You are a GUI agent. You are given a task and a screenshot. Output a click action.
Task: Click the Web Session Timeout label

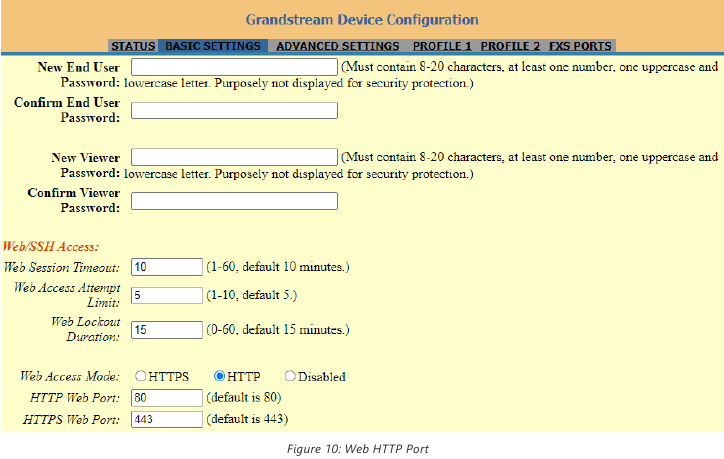pyautogui.click(x=62, y=267)
